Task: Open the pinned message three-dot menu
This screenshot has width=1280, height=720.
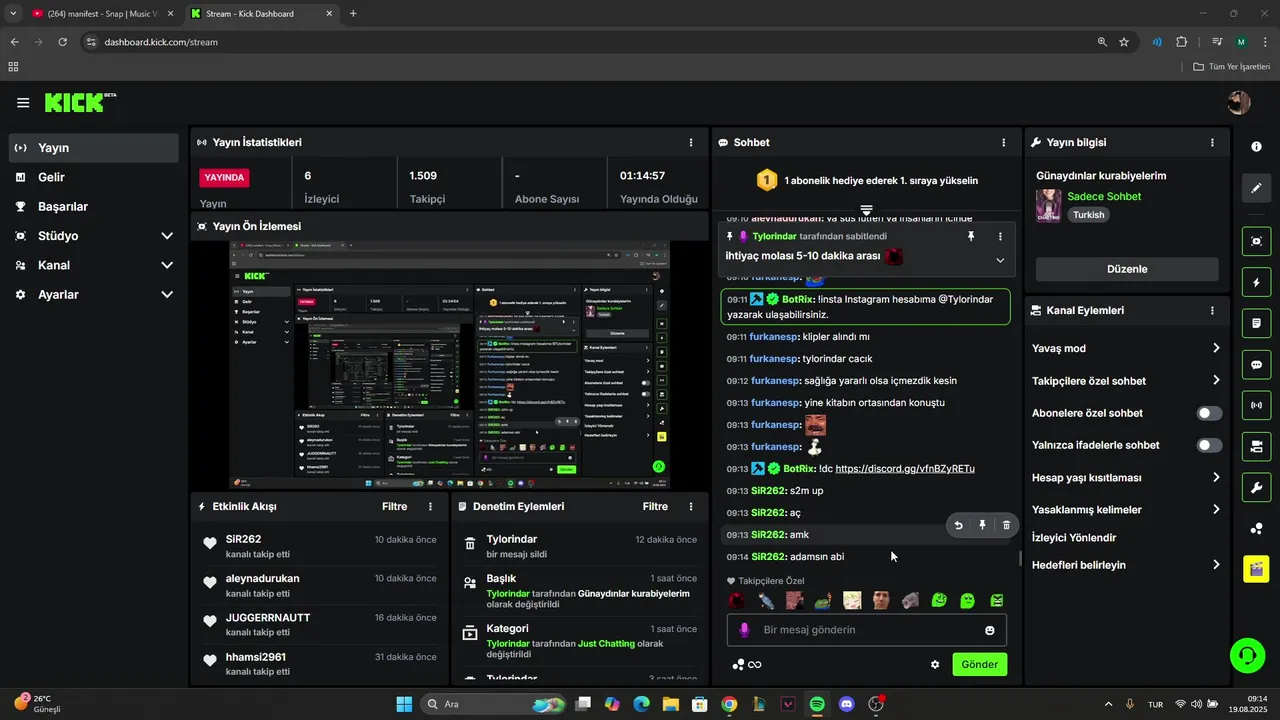Action: (x=1000, y=236)
